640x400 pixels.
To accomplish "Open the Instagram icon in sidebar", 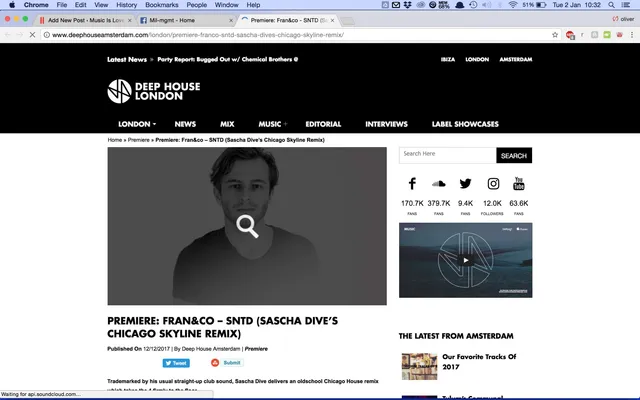I will pos(493,184).
